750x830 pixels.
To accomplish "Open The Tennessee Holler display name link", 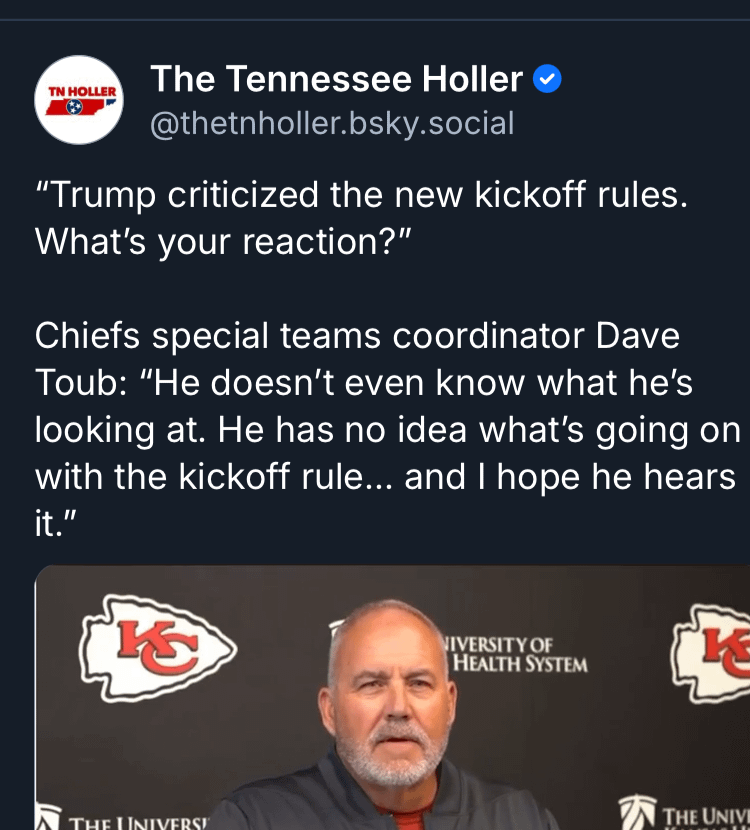I will [336, 79].
